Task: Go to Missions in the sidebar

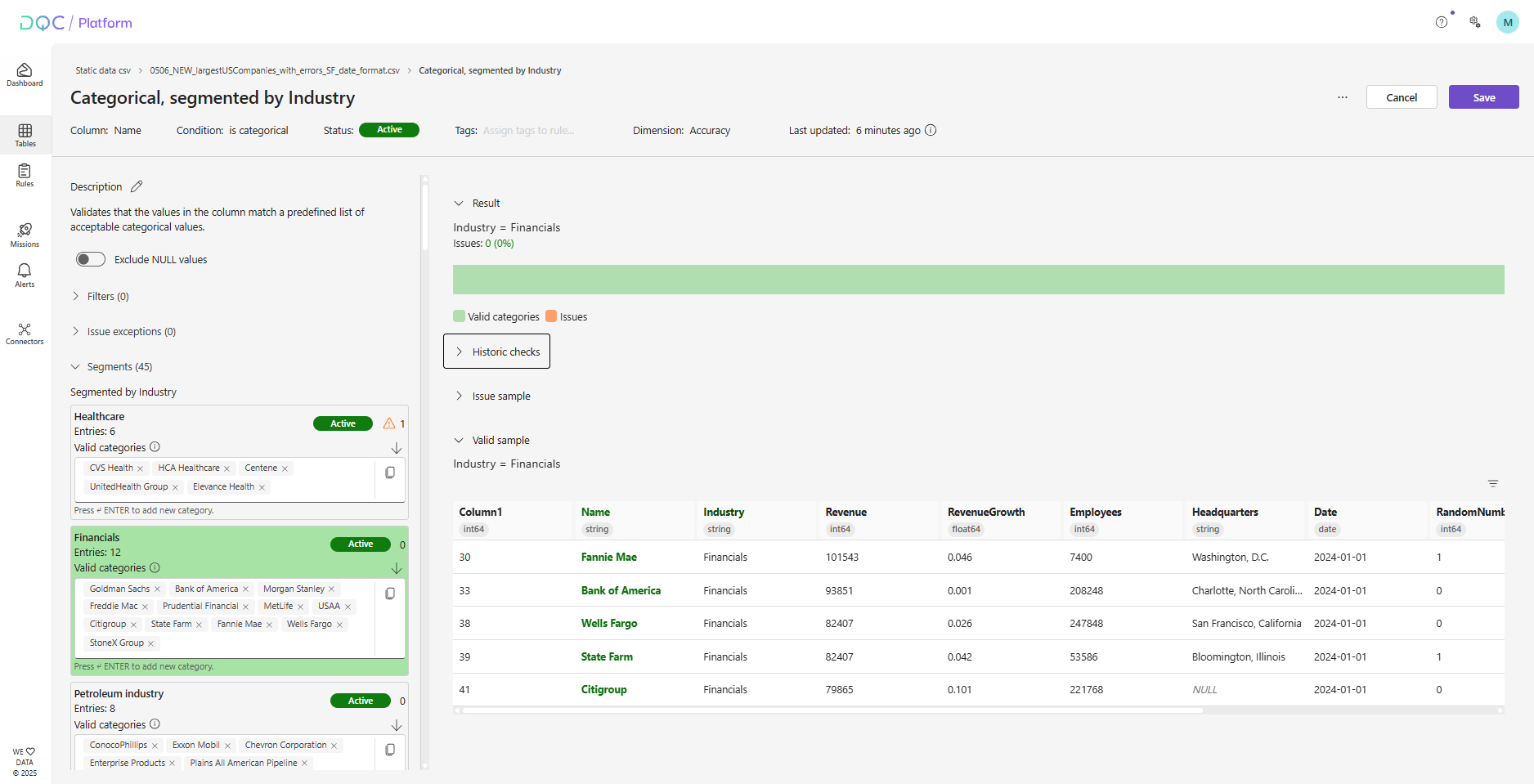Action: tap(25, 235)
